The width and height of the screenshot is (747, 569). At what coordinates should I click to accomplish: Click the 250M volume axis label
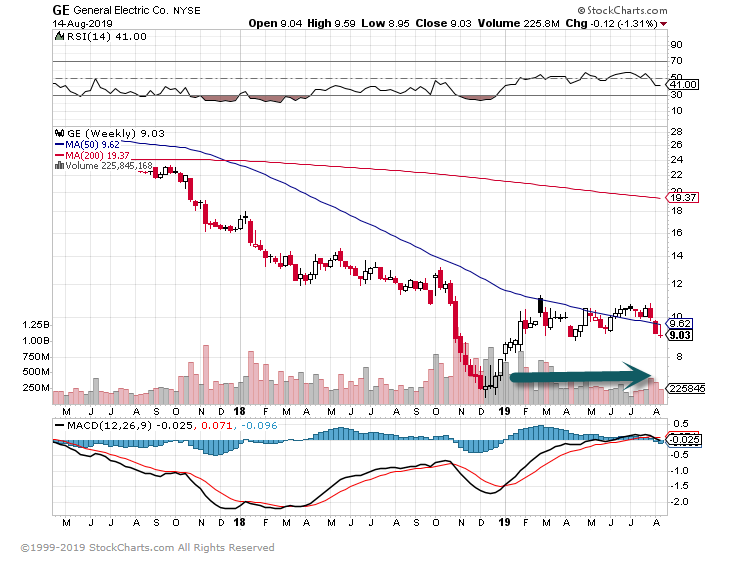(x=36, y=388)
